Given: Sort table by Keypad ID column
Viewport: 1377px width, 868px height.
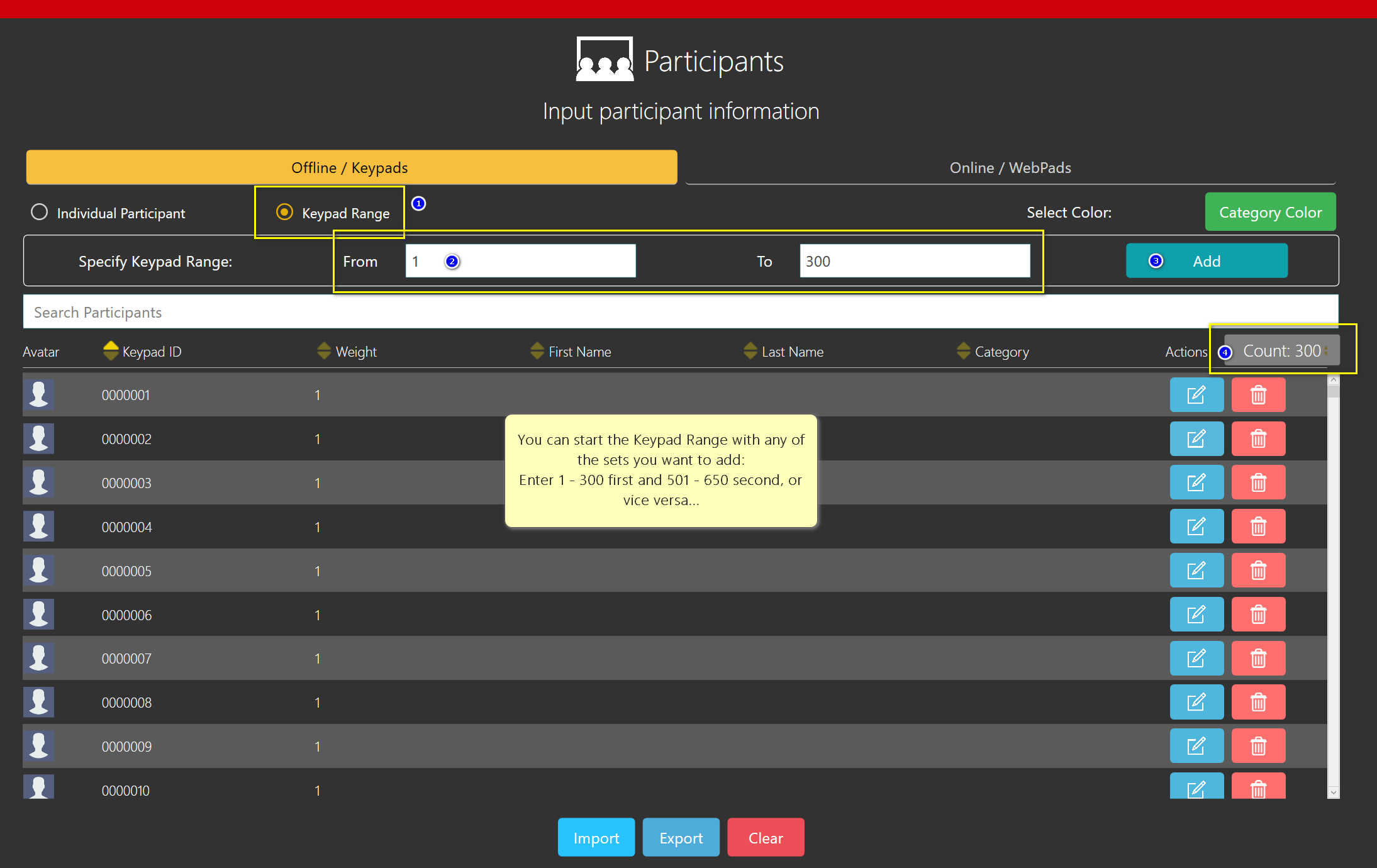Looking at the screenshot, I should point(111,351).
